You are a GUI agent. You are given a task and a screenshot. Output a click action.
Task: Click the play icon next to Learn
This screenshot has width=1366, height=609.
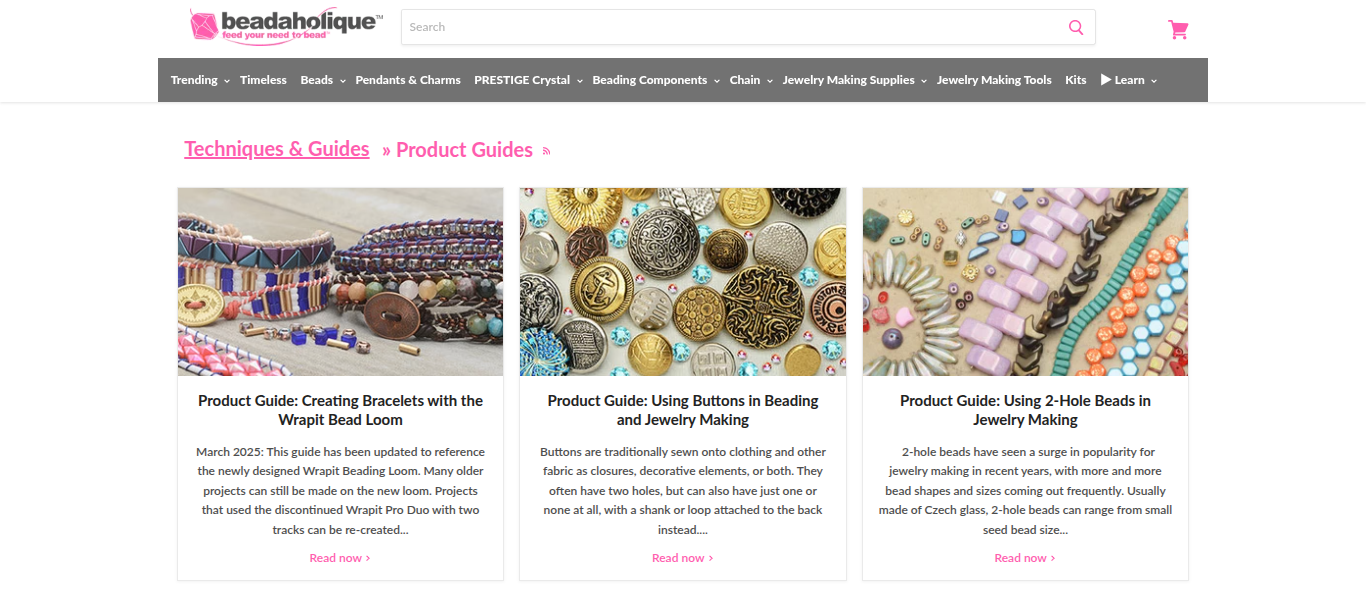click(x=1106, y=80)
